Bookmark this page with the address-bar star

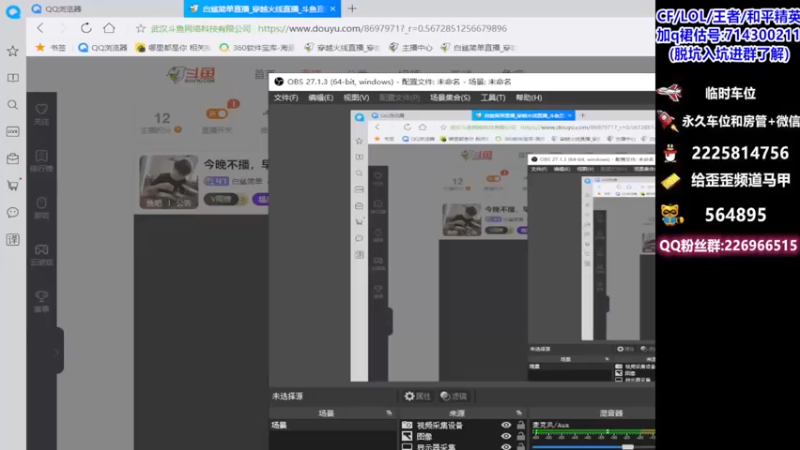coord(141,29)
